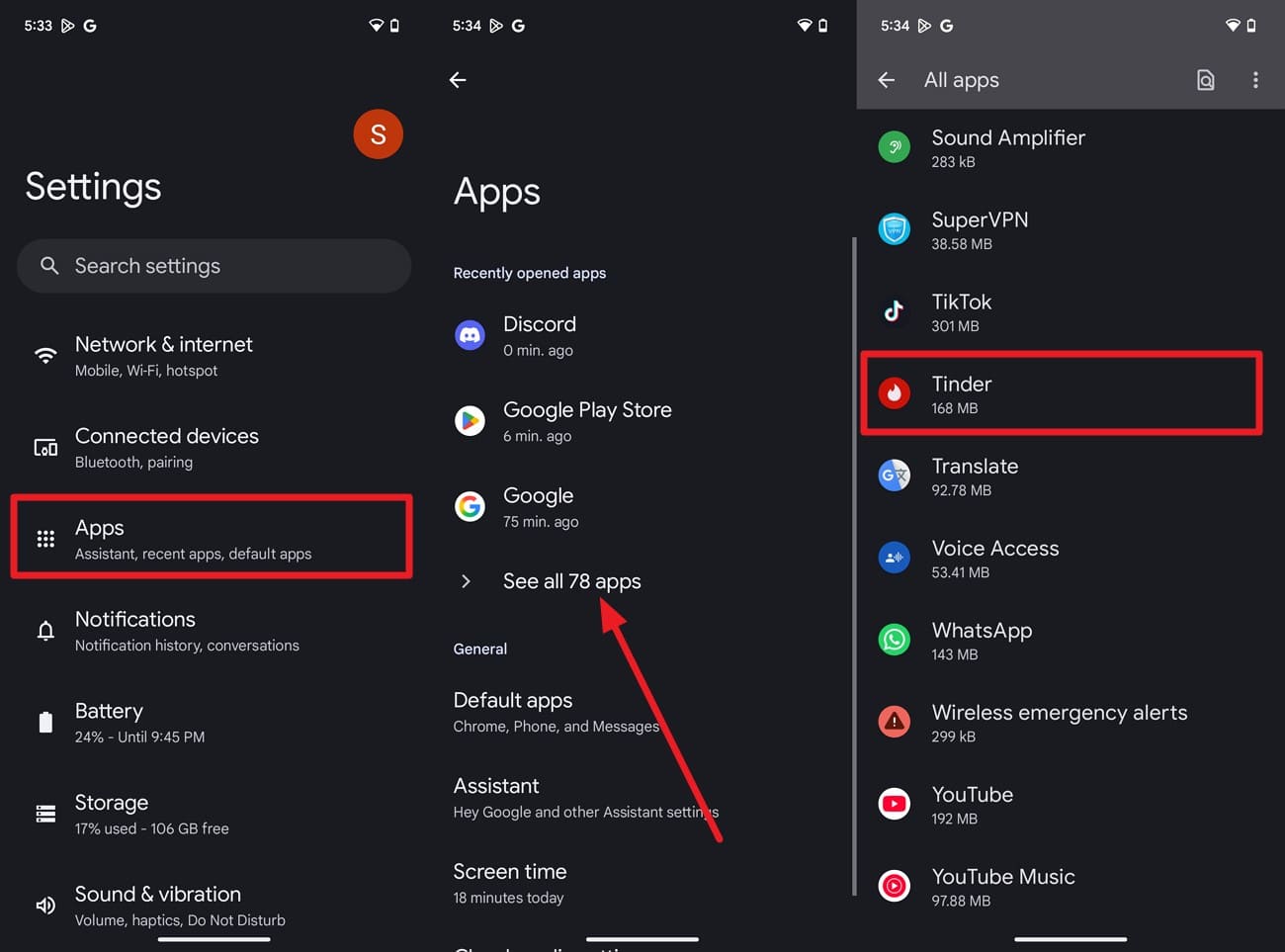The width and height of the screenshot is (1285, 952).
Task: Open Network & internet settings
Action: (214, 356)
